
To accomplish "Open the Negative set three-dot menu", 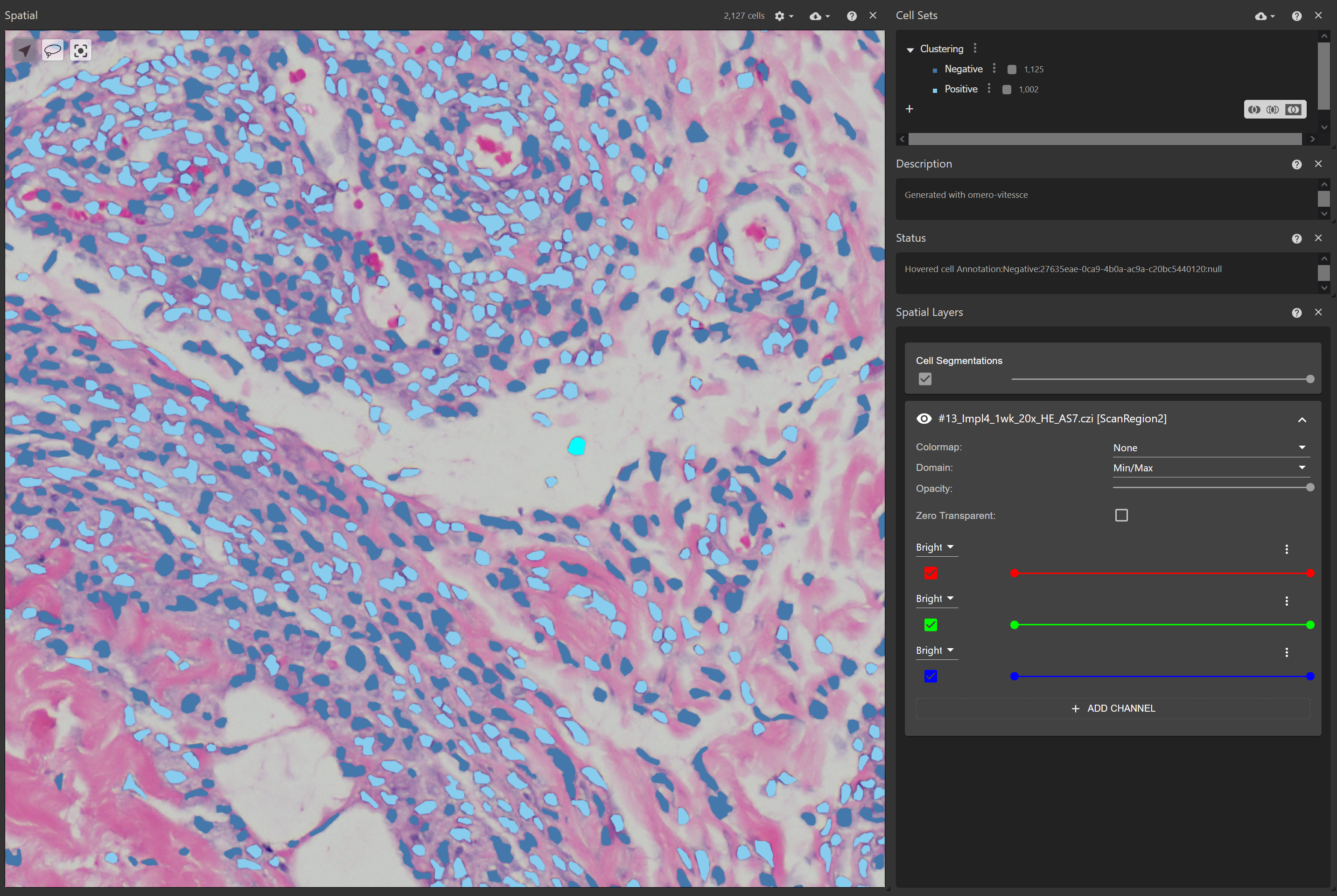I will pos(994,69).
